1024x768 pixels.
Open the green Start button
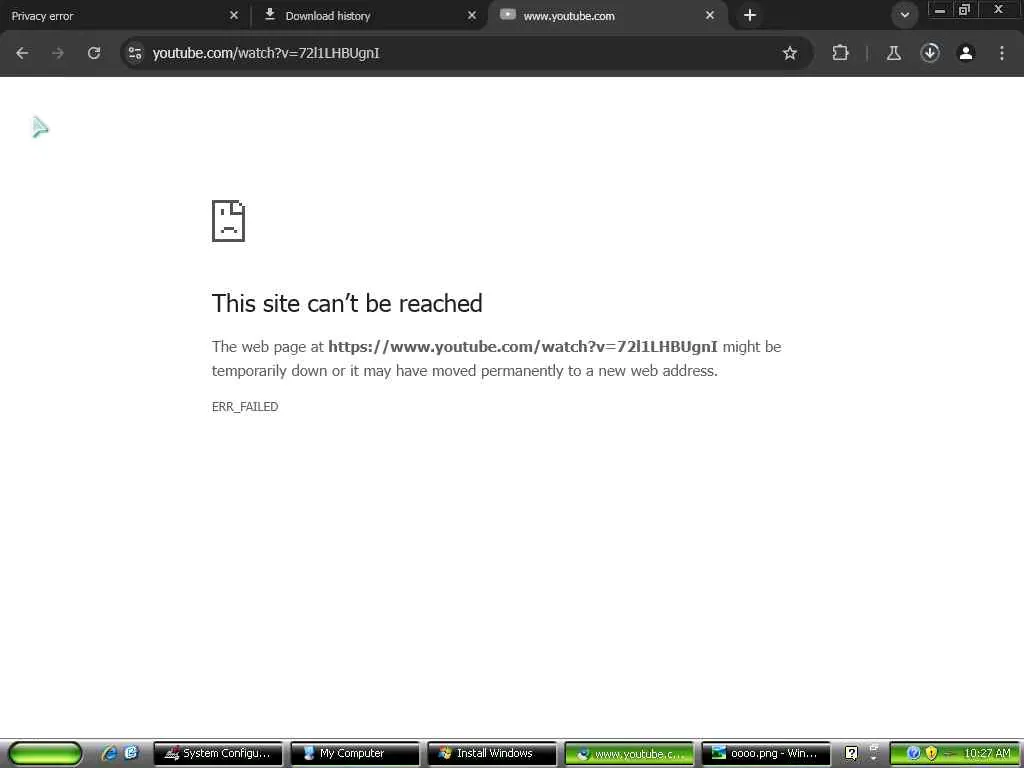44,754
